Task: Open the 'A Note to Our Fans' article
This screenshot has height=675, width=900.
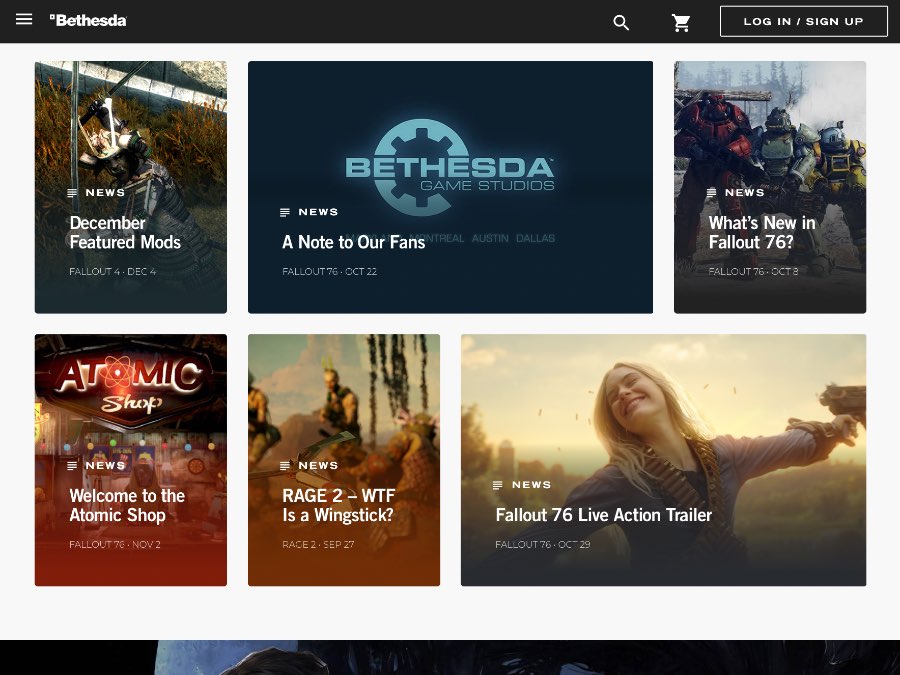Action: click(353, 242)
